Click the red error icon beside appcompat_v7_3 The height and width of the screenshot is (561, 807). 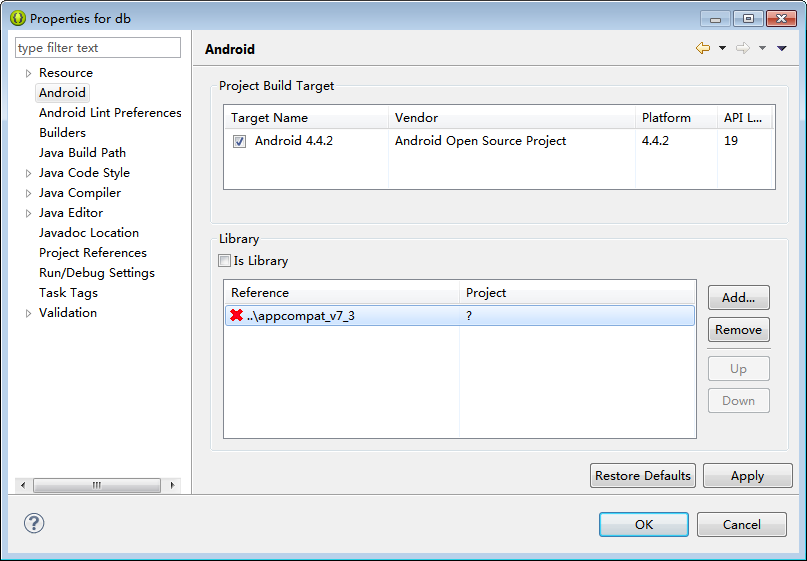click(236, 315)
